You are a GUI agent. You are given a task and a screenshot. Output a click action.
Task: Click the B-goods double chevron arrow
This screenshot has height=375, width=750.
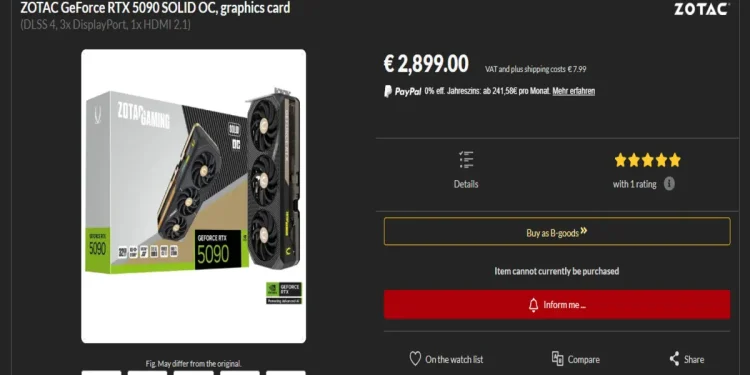click(584, 232)
